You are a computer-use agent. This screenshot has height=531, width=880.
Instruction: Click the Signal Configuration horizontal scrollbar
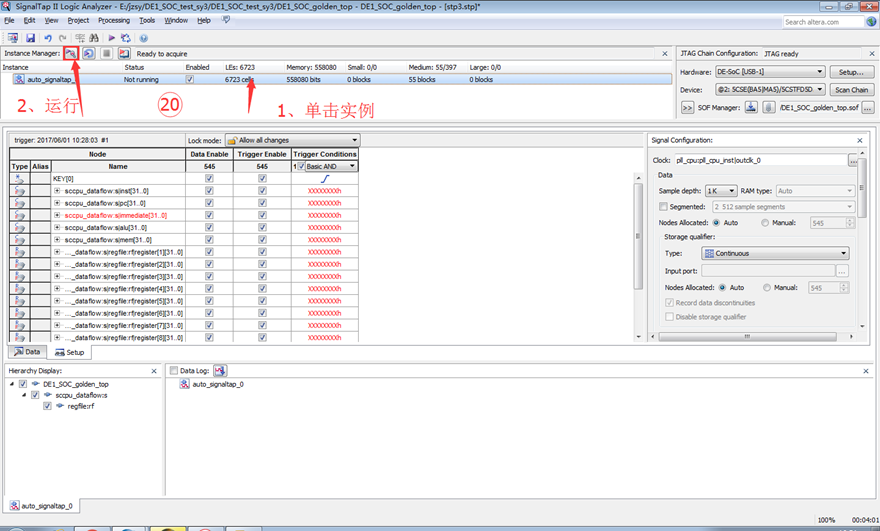pos(748,337)
